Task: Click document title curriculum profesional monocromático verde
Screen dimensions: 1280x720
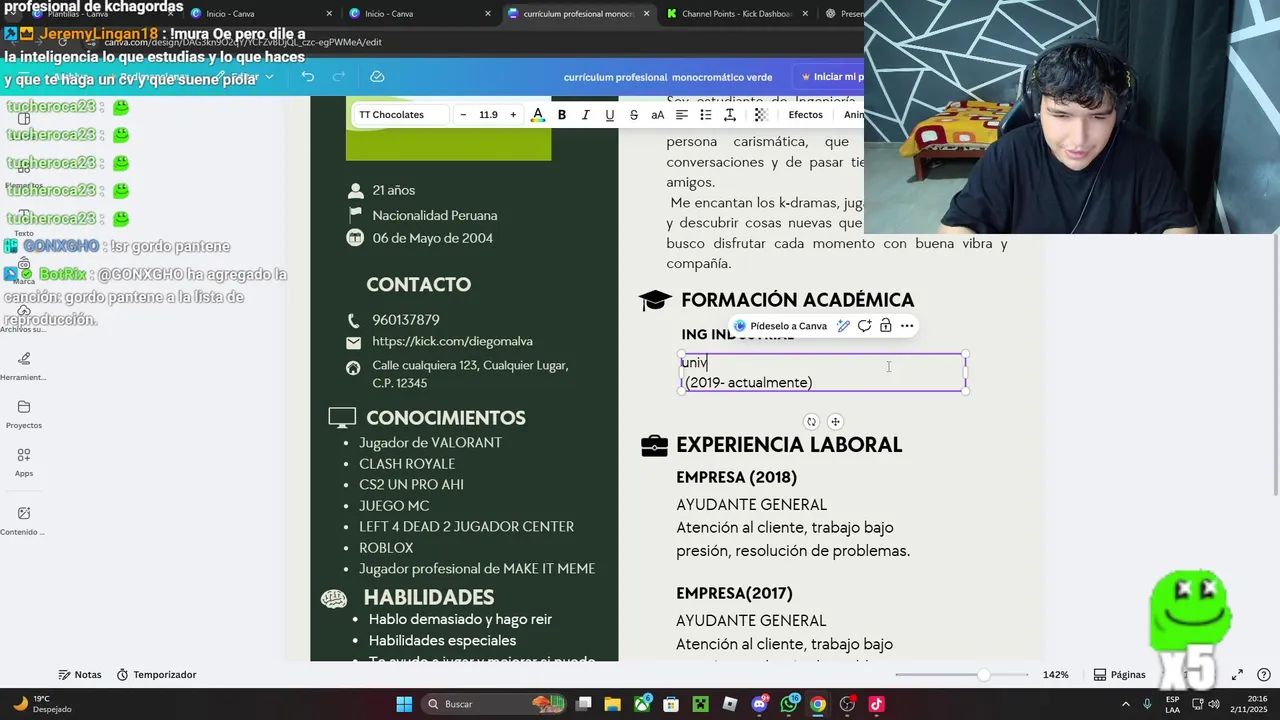Action: click(668, 77)
